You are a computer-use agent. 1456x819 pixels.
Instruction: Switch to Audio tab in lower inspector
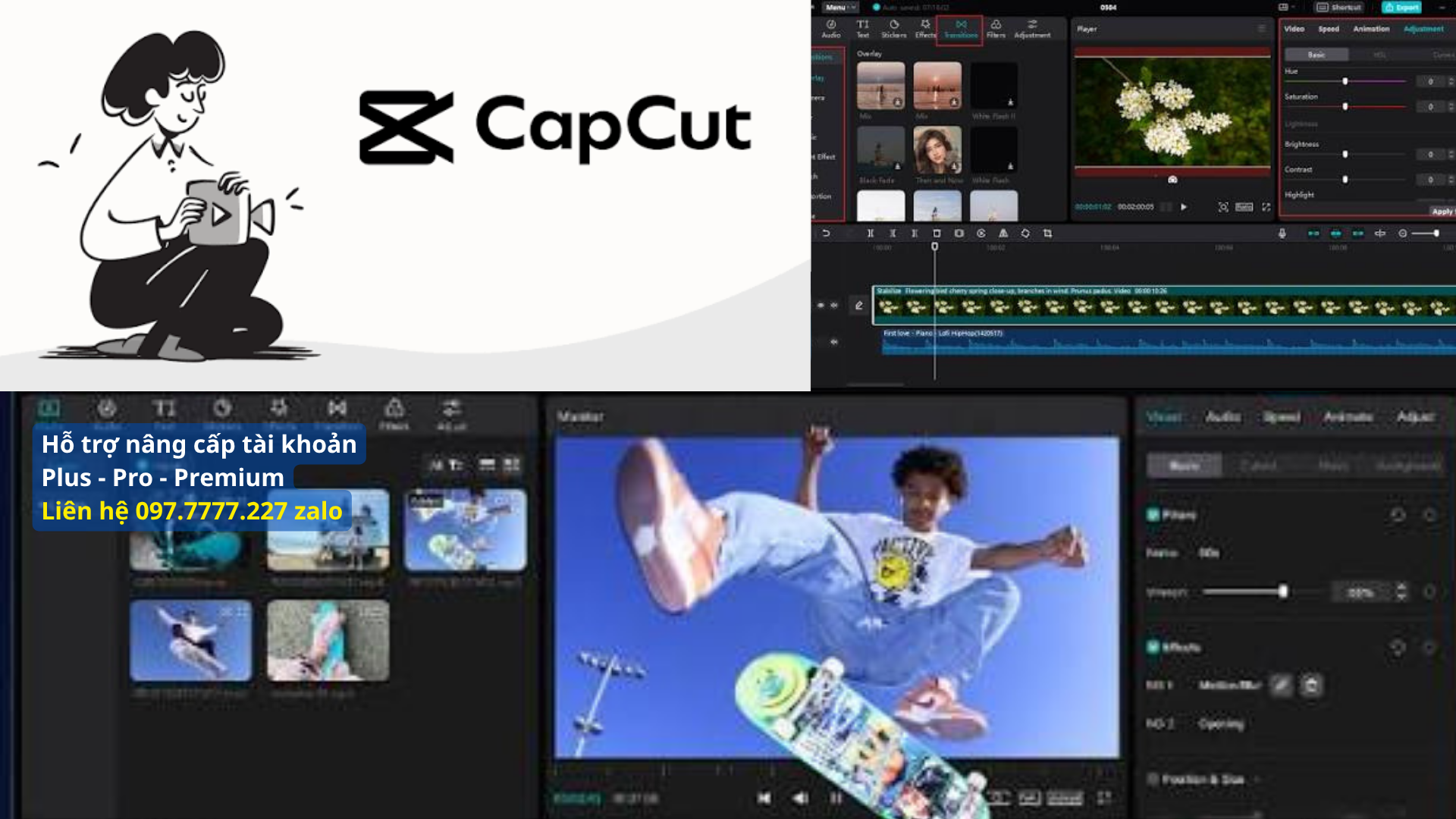pos(1223,417)
